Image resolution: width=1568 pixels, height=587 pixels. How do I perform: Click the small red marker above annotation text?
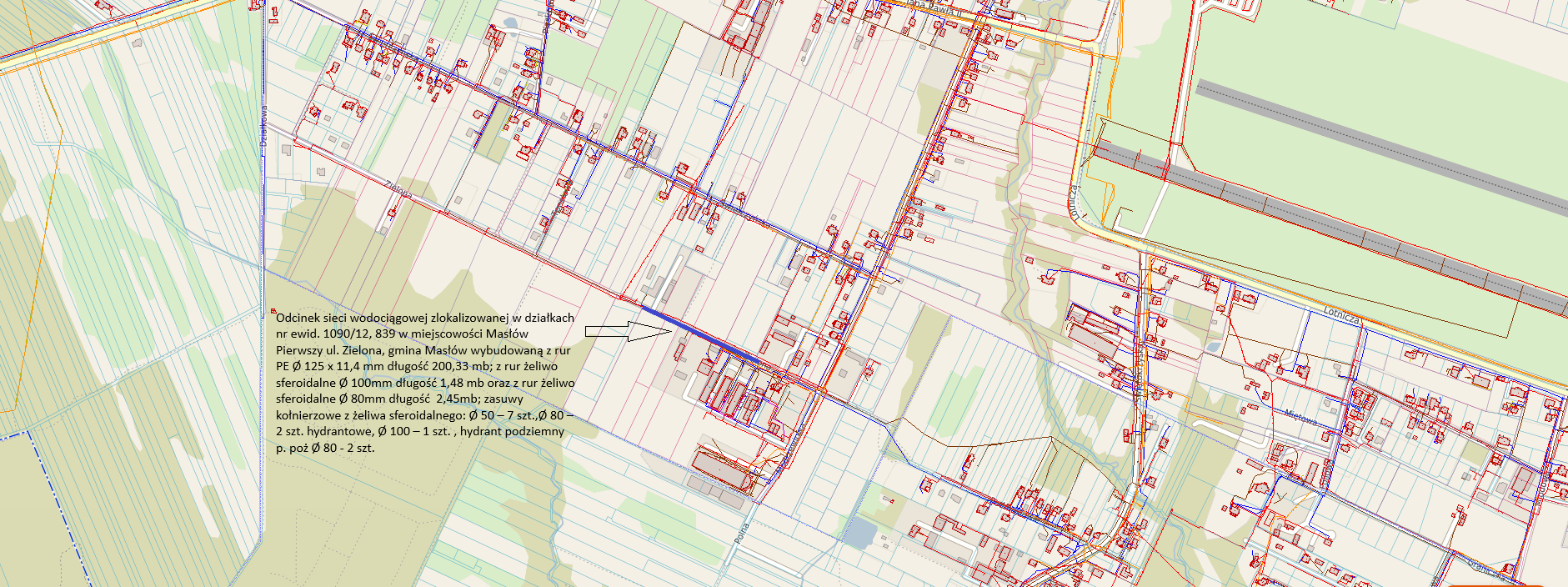click(x=274, y=311)
